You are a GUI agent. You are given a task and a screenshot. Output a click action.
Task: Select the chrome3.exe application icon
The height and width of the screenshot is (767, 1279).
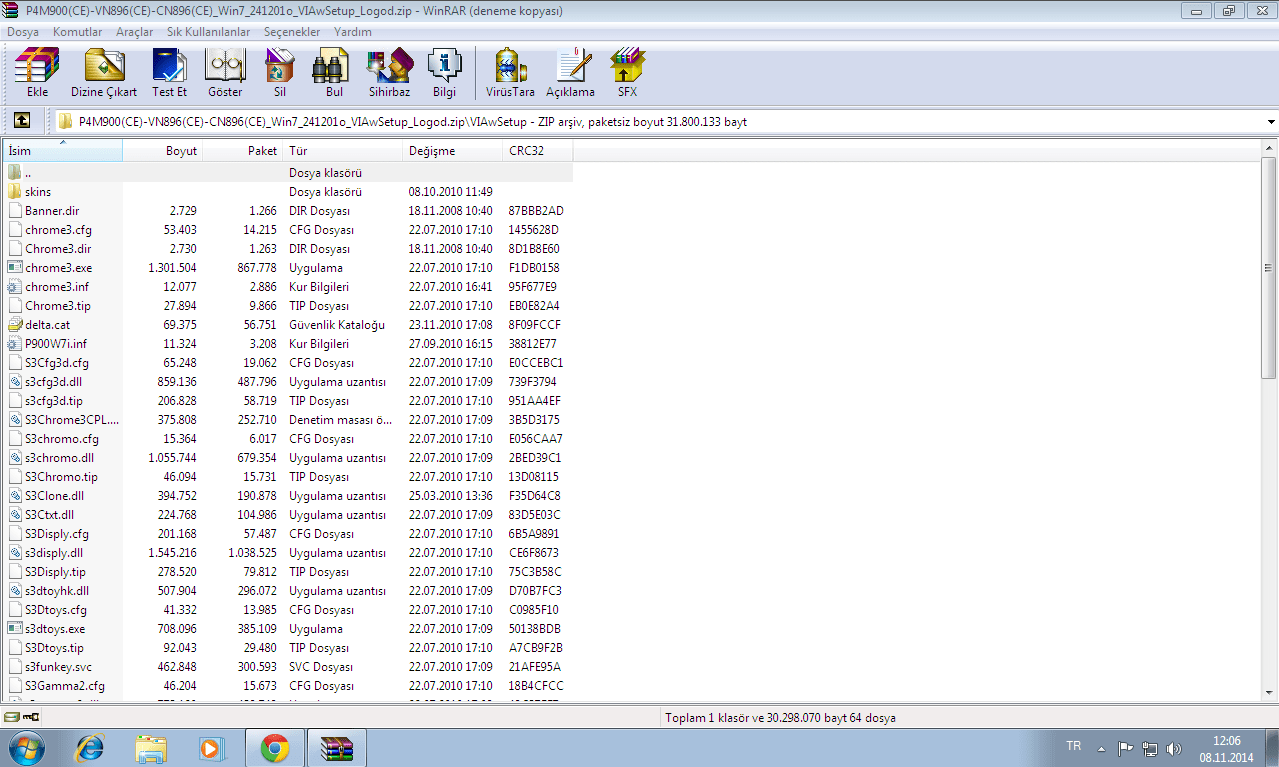[x=15, y=268]
